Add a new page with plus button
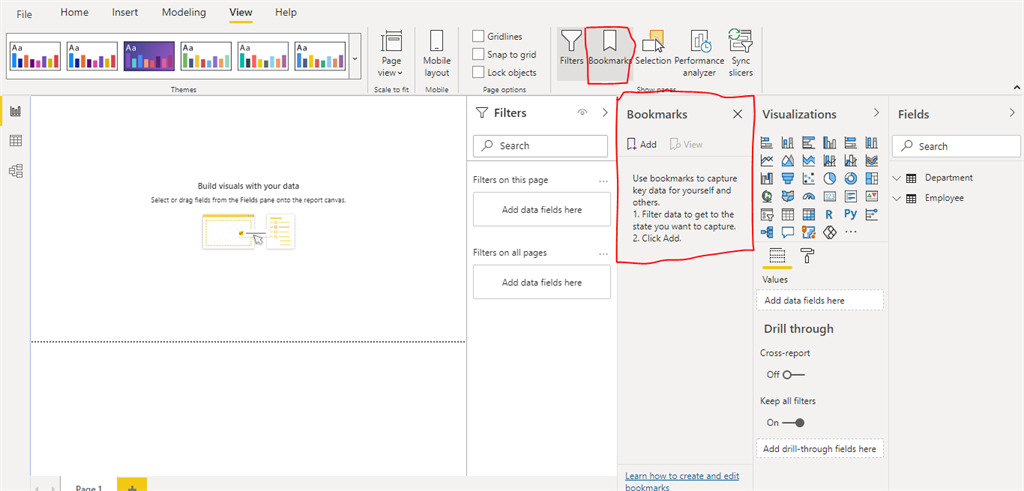Screen dimensions: 1024x491 coord(132,485)
